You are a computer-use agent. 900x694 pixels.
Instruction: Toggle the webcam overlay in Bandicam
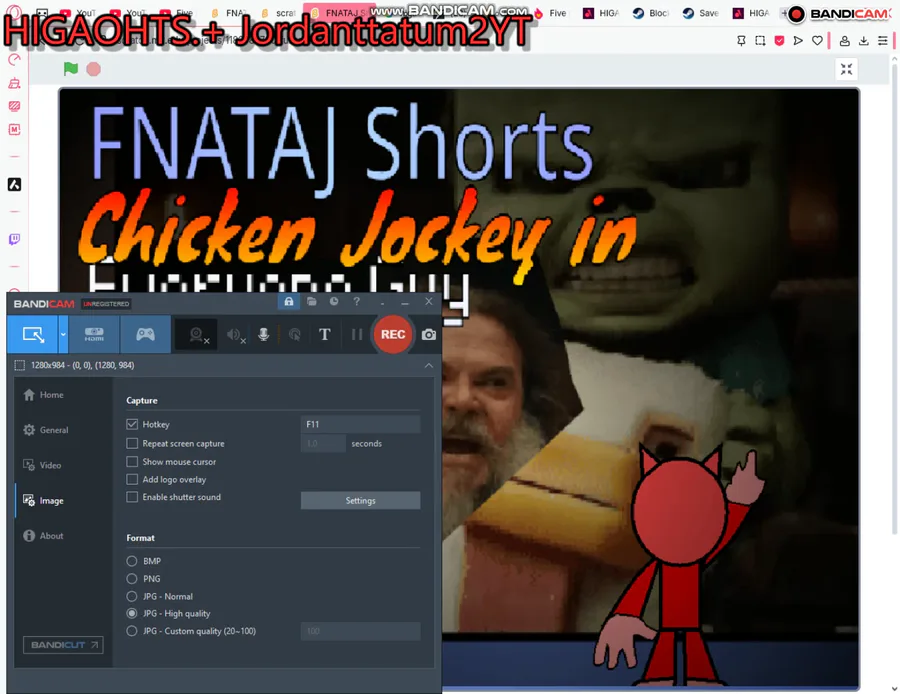(197, 334)
